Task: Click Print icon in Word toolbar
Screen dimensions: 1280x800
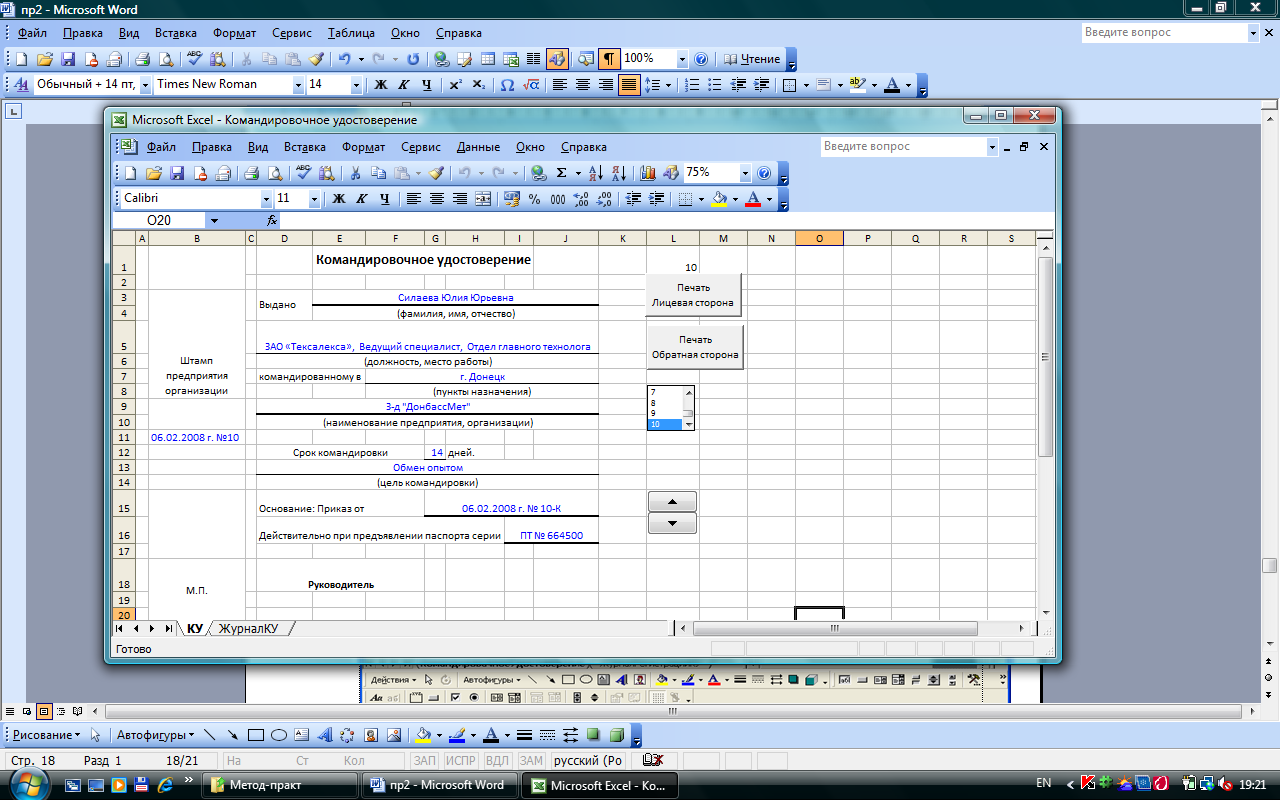Action: (142, 59)
